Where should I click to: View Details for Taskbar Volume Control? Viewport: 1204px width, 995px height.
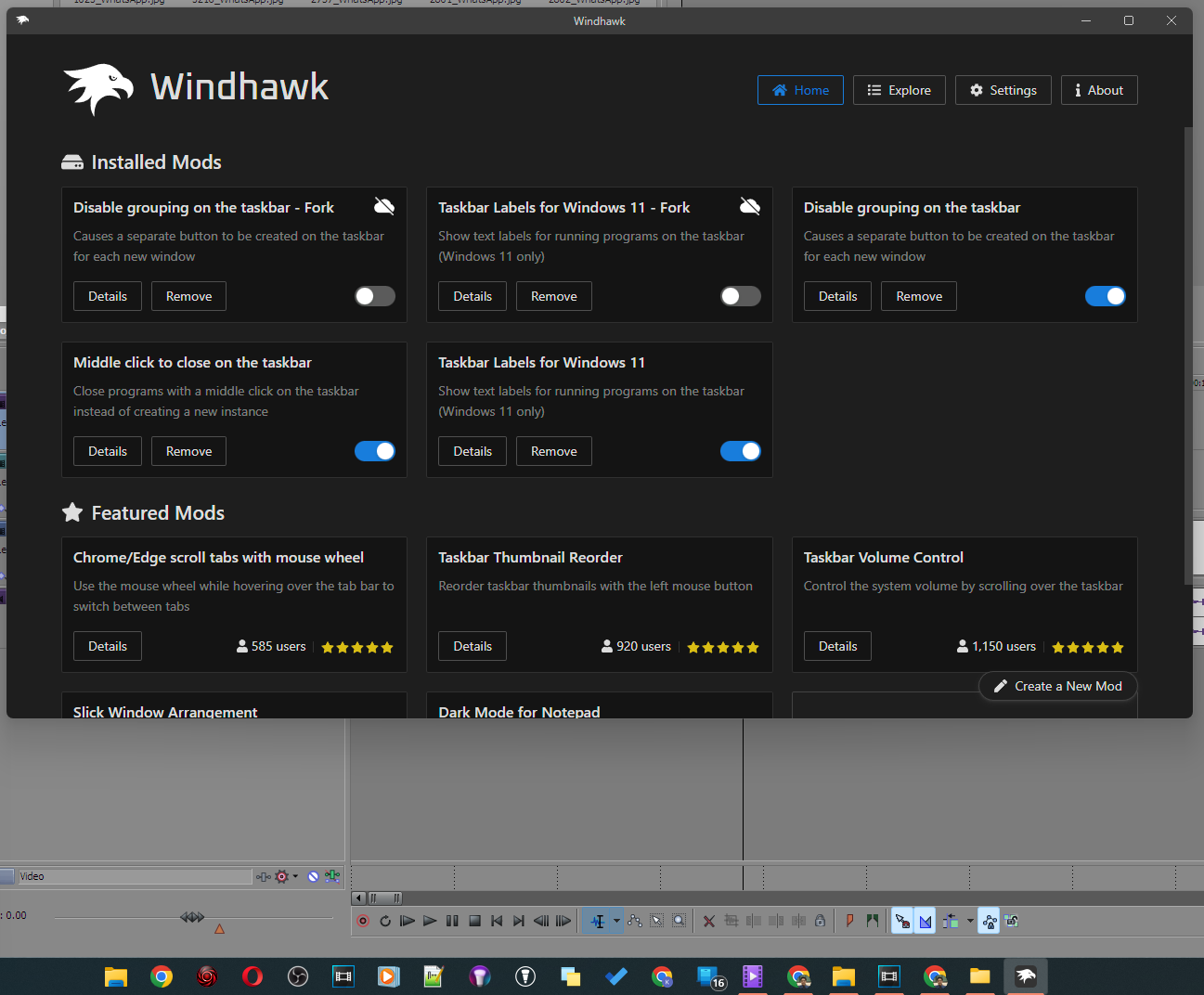click(x=838, y=646)
